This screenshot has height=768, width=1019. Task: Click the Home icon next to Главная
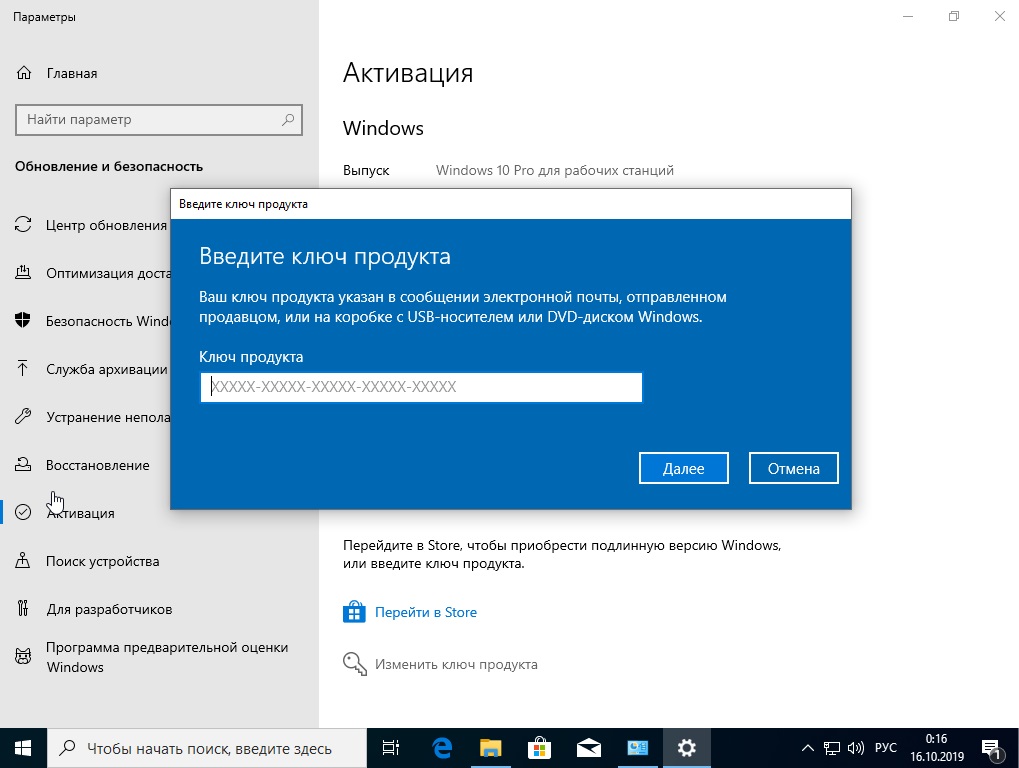(23, 73)
